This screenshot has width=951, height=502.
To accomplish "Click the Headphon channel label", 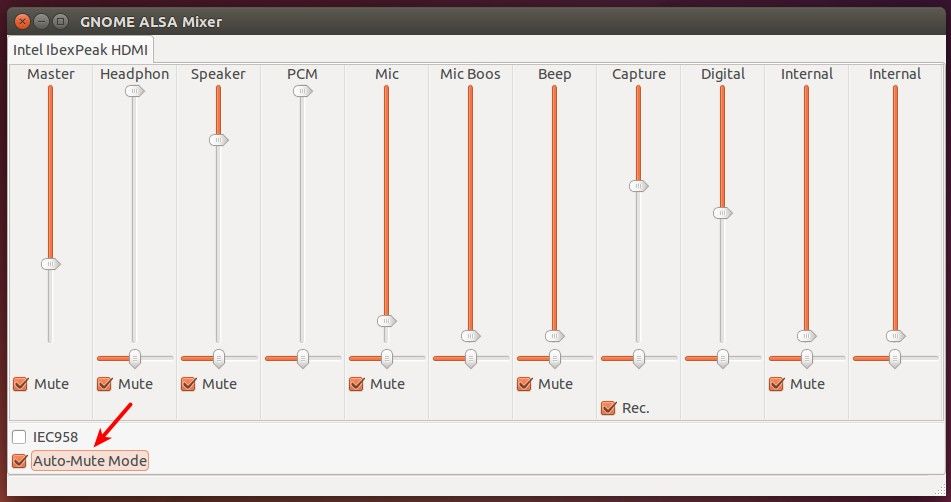I will (135, 74).
